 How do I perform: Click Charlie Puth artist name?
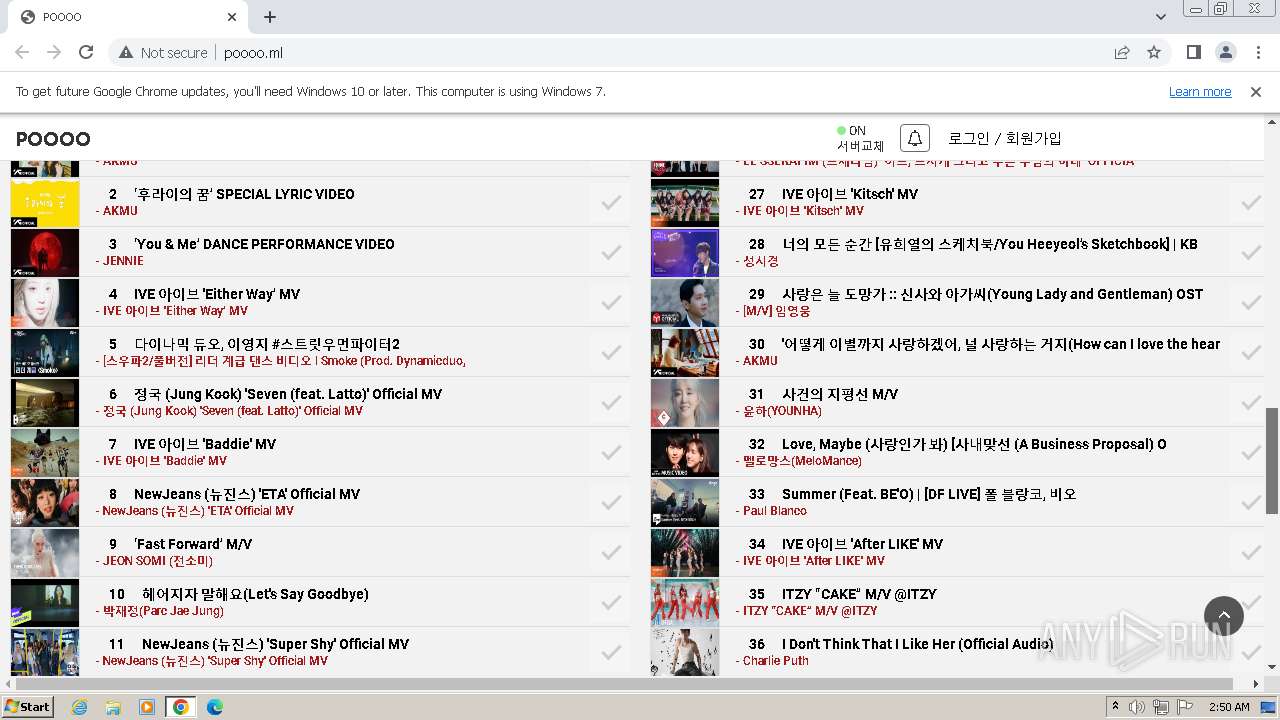coord(776,661)
